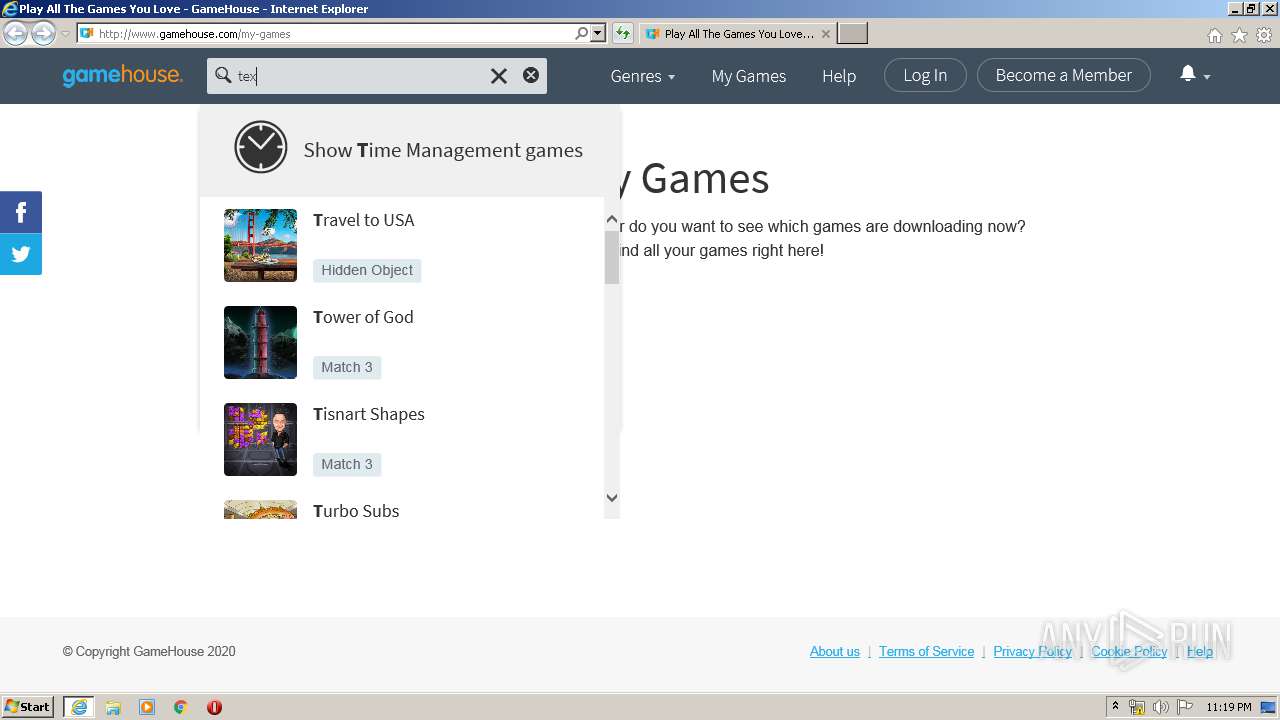Open browser Home icon
Viewport: 1280px width, 720px height.
(1214, 35)
